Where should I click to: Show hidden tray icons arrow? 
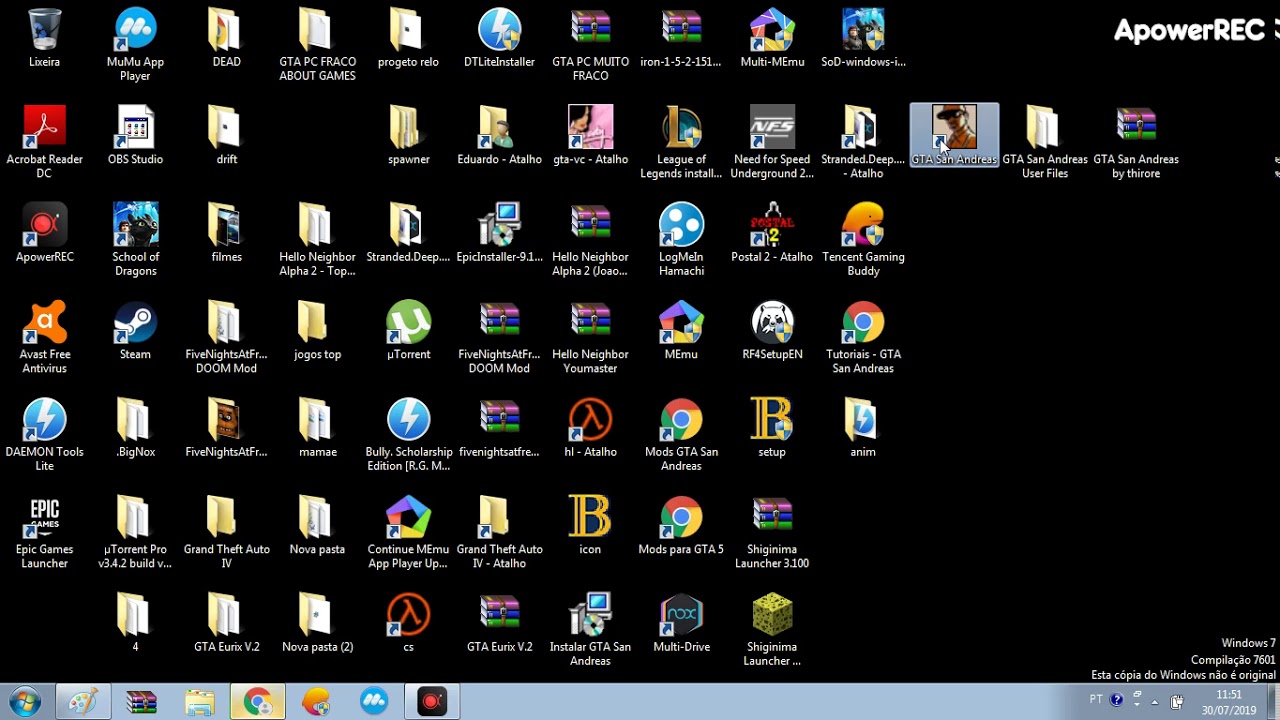tap(1155, 701)
